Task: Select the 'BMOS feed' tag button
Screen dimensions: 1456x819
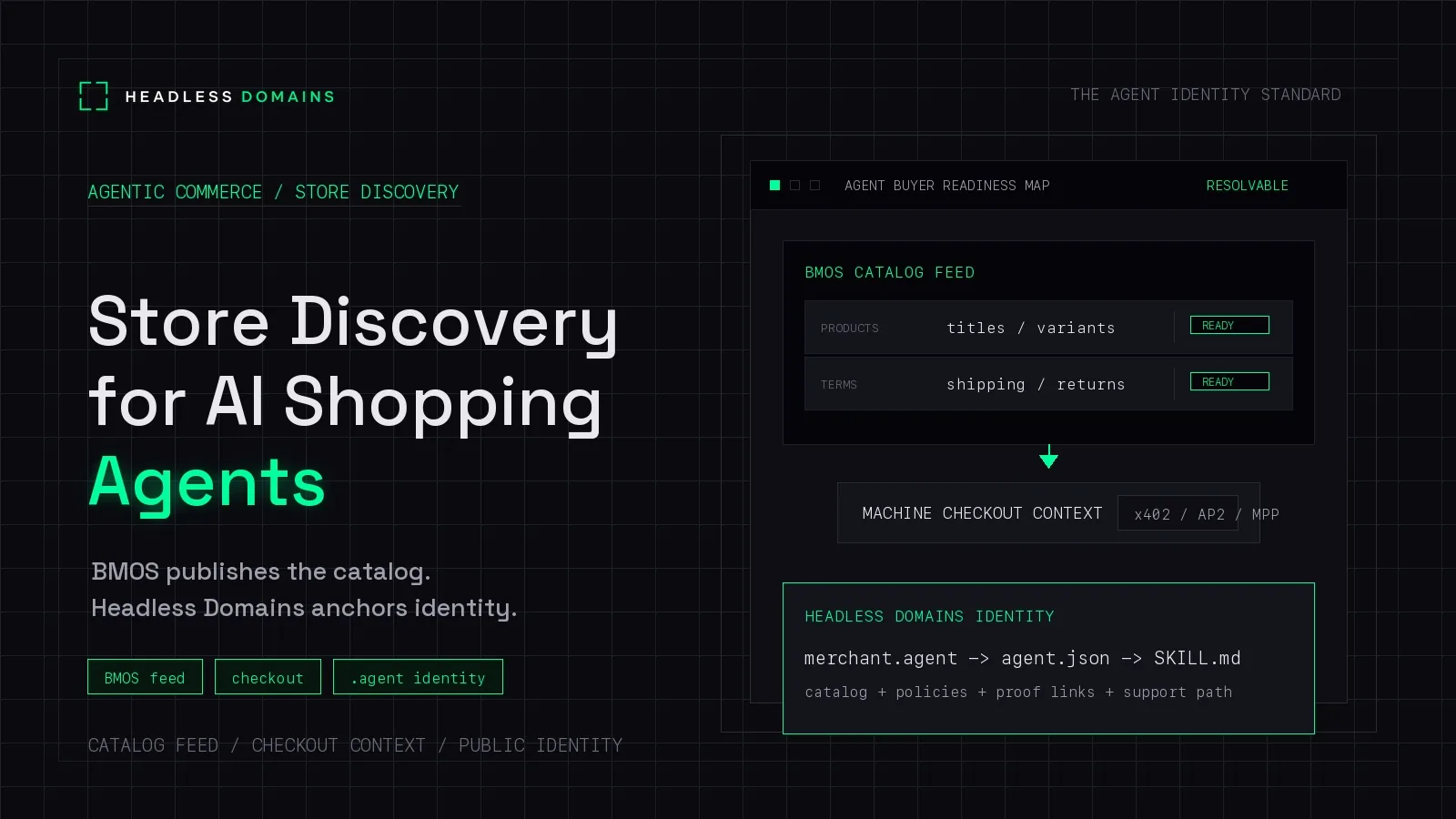Action: [x=145, y=677]
